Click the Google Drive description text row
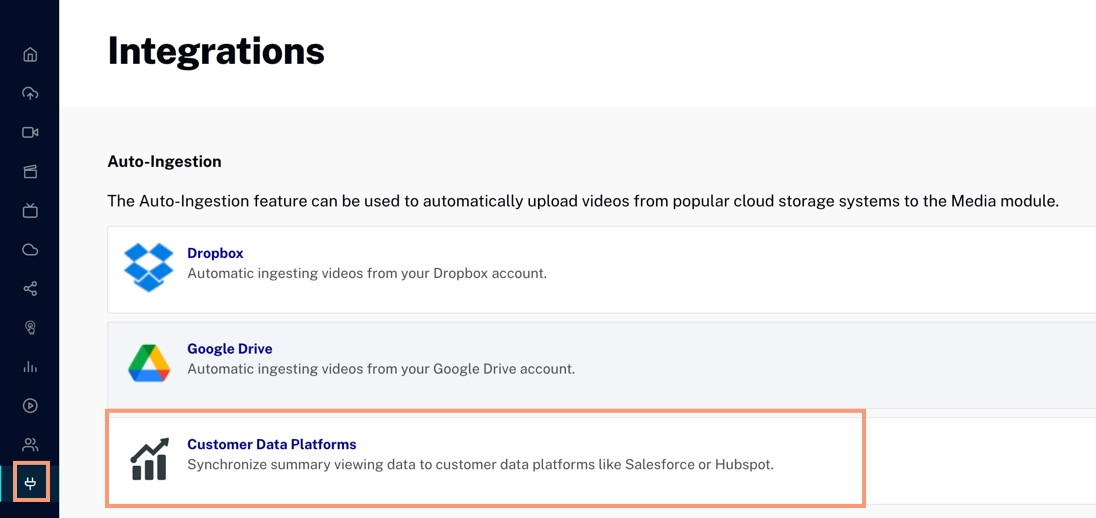 [380, 369]
